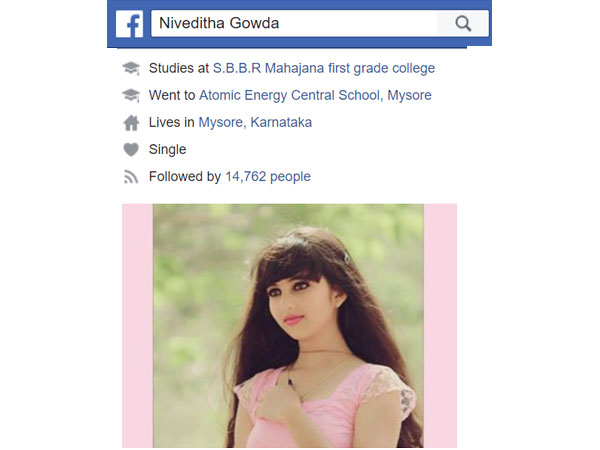Open the profile photo of woman in pink
The image size is (600, 450).
tap(288, 326)
